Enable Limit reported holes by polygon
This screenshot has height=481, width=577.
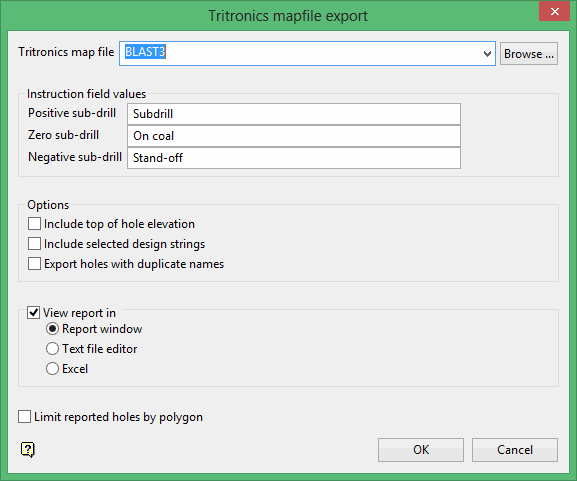pyautogui.click(x=24, y=417)
